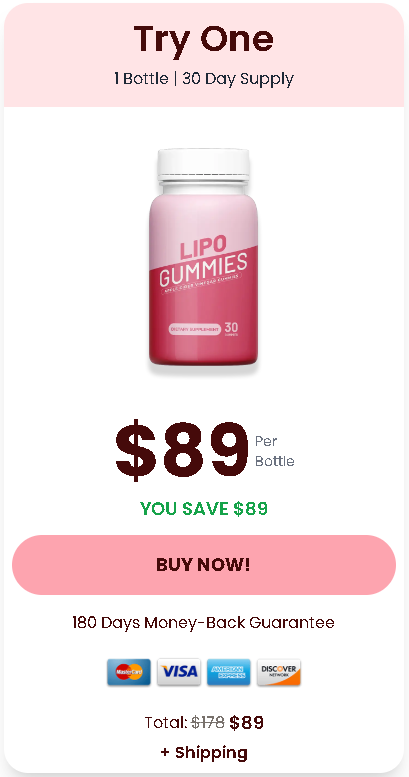Click the crossed-out $178 price
This screenshot has width=409, height=777.
tap(208, 722)
